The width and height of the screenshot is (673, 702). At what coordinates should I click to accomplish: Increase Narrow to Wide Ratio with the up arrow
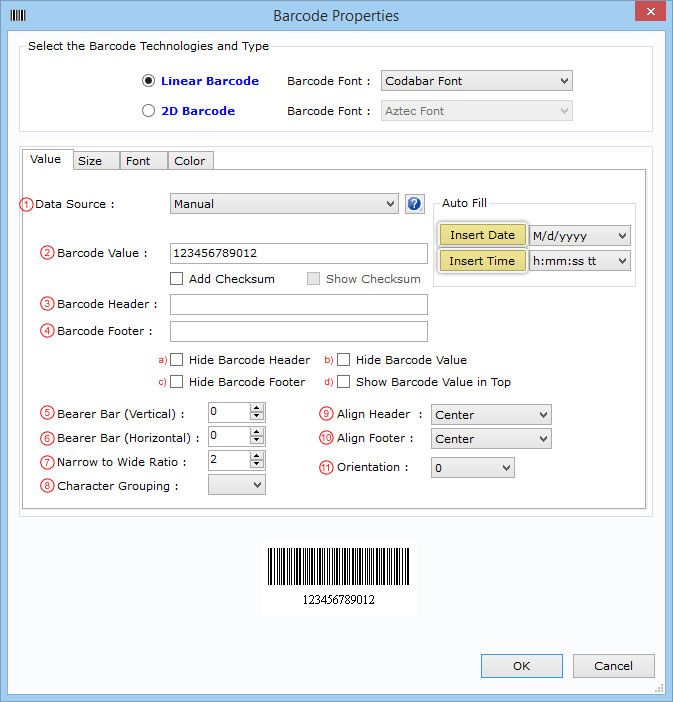(257, 456)
